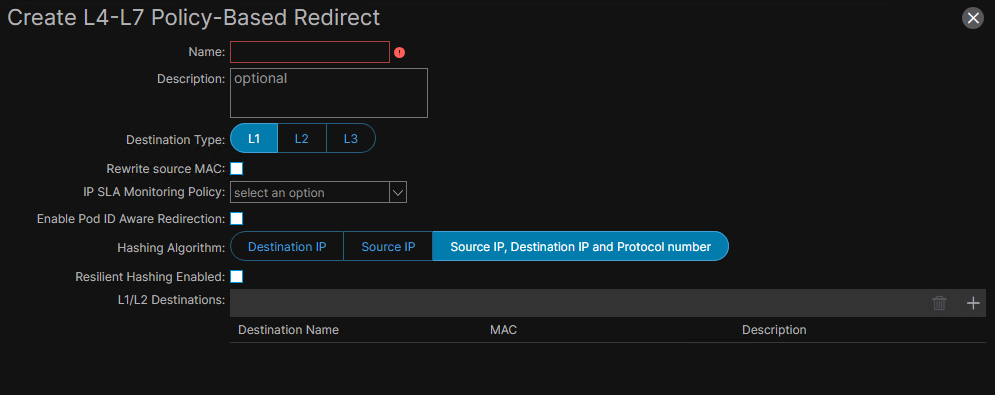
Task: Click the Description column header in table
Action: pyautogui.click(x=774, y=330)
